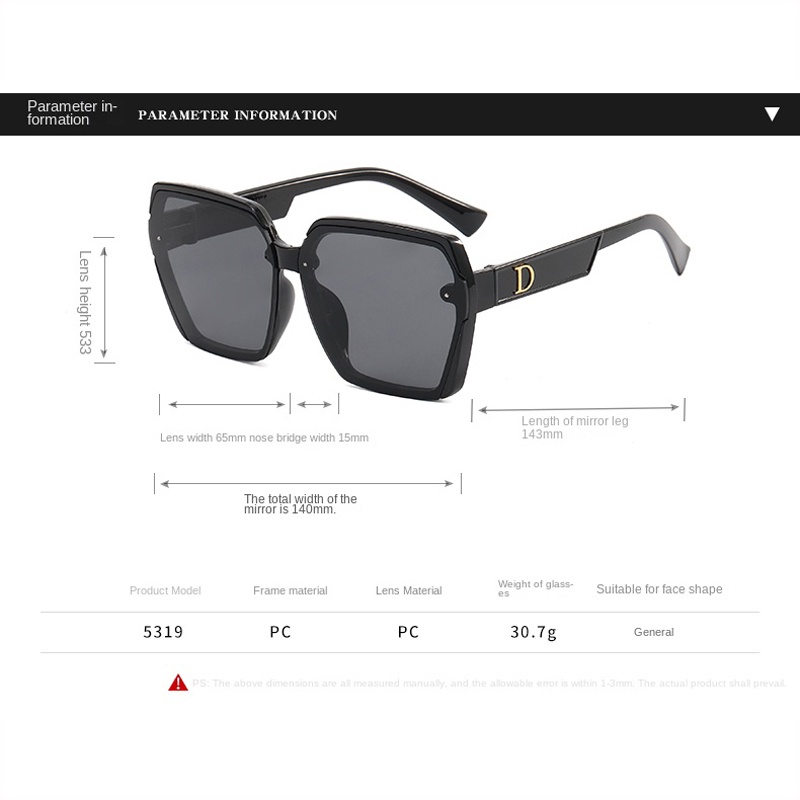Click the Product Model column header

click(165, 590)
